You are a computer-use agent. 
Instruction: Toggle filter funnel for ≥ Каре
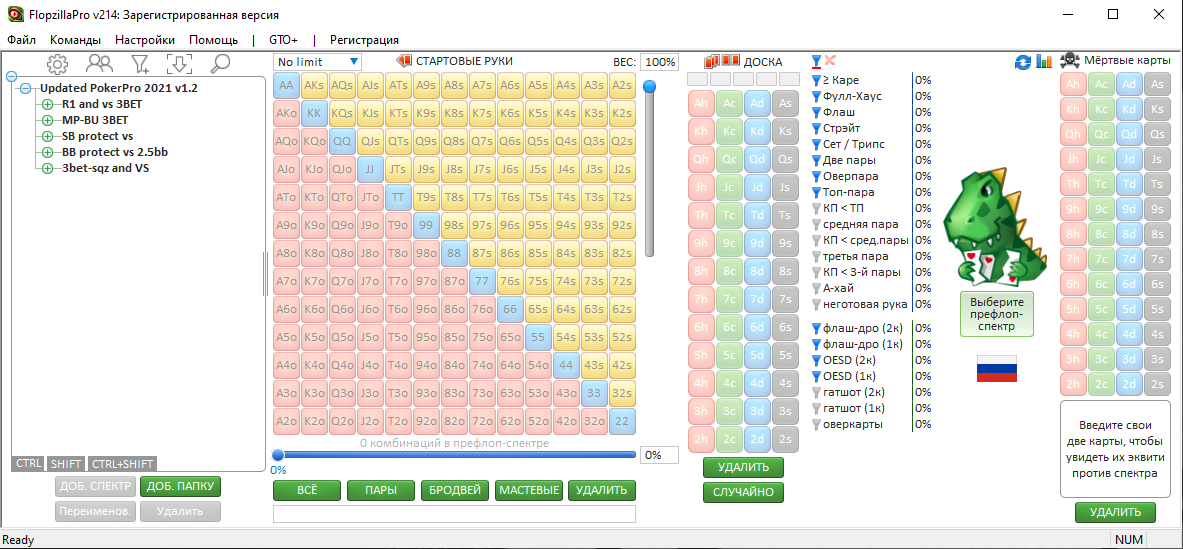coord(816,80)
